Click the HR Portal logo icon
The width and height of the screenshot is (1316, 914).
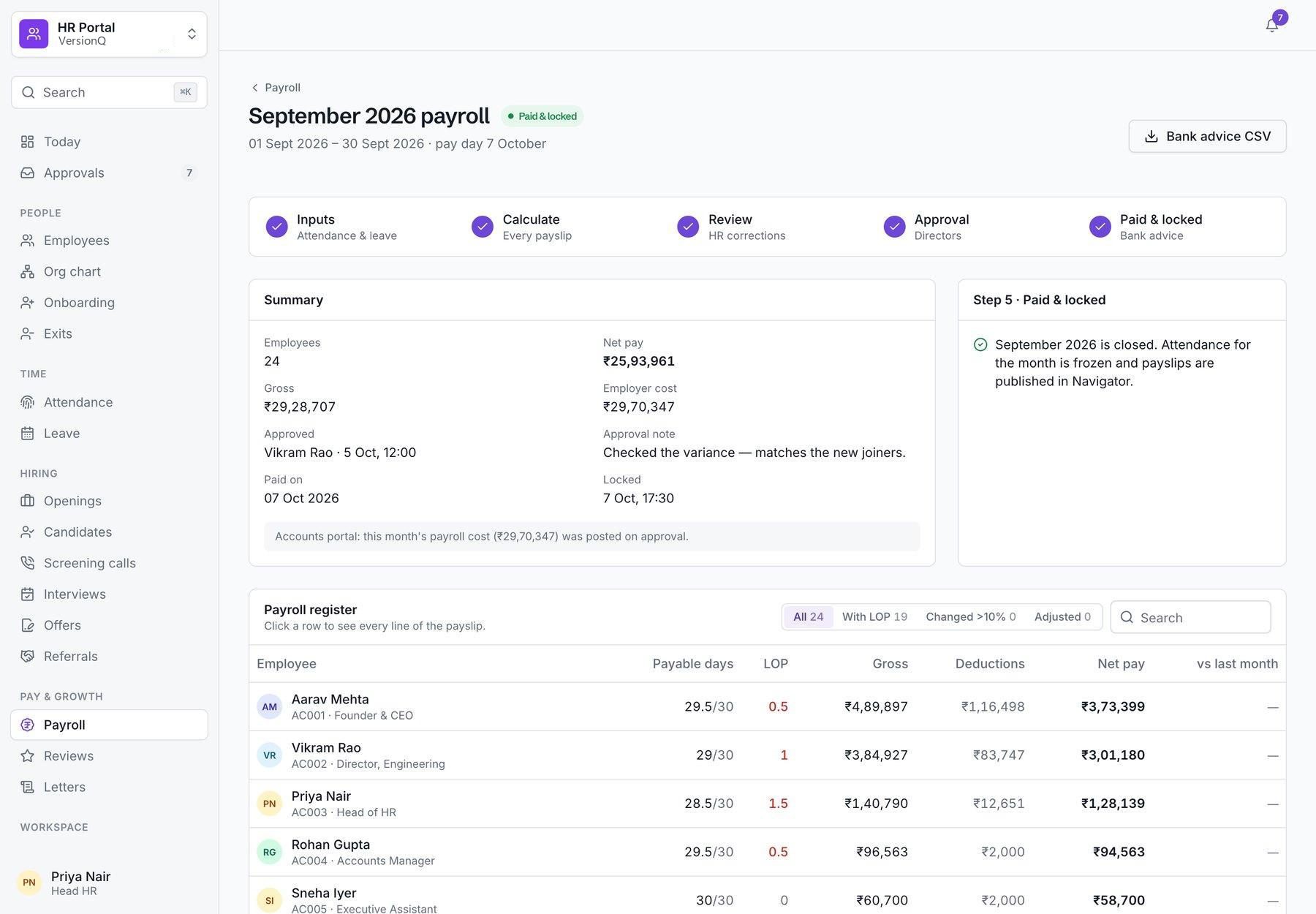coord(34,34)
